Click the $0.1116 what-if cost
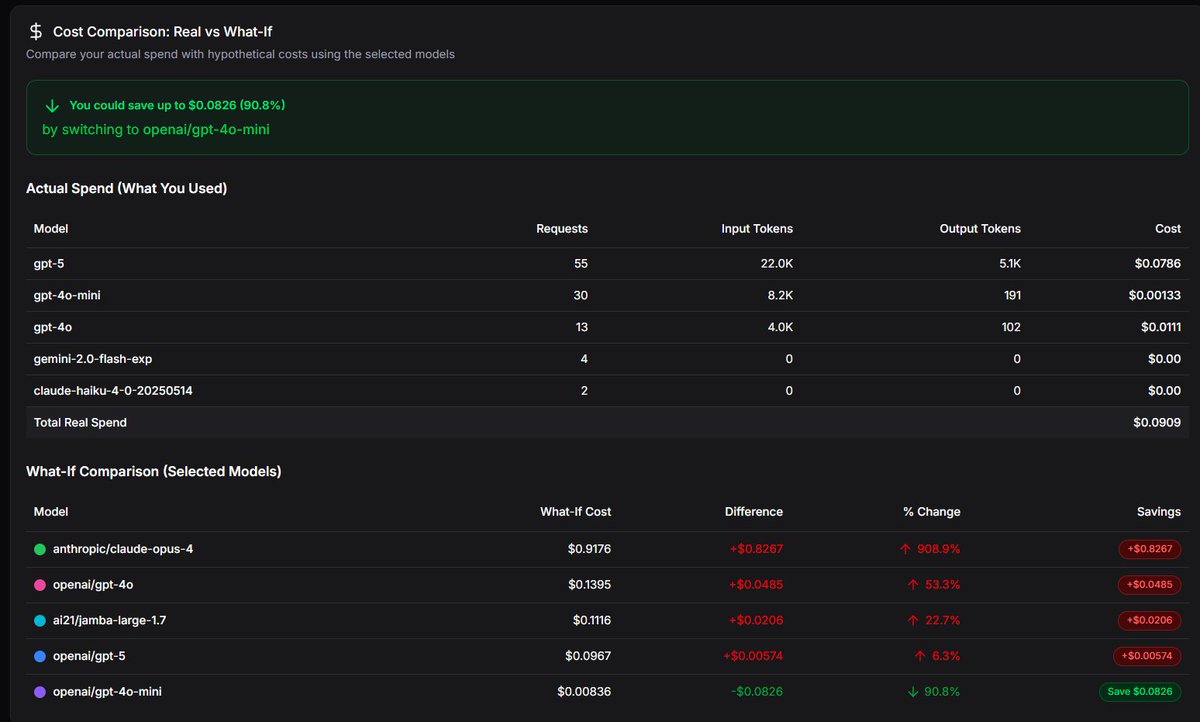The height and width of the screenshot is (722, 1200). click(x=590, y=620)
